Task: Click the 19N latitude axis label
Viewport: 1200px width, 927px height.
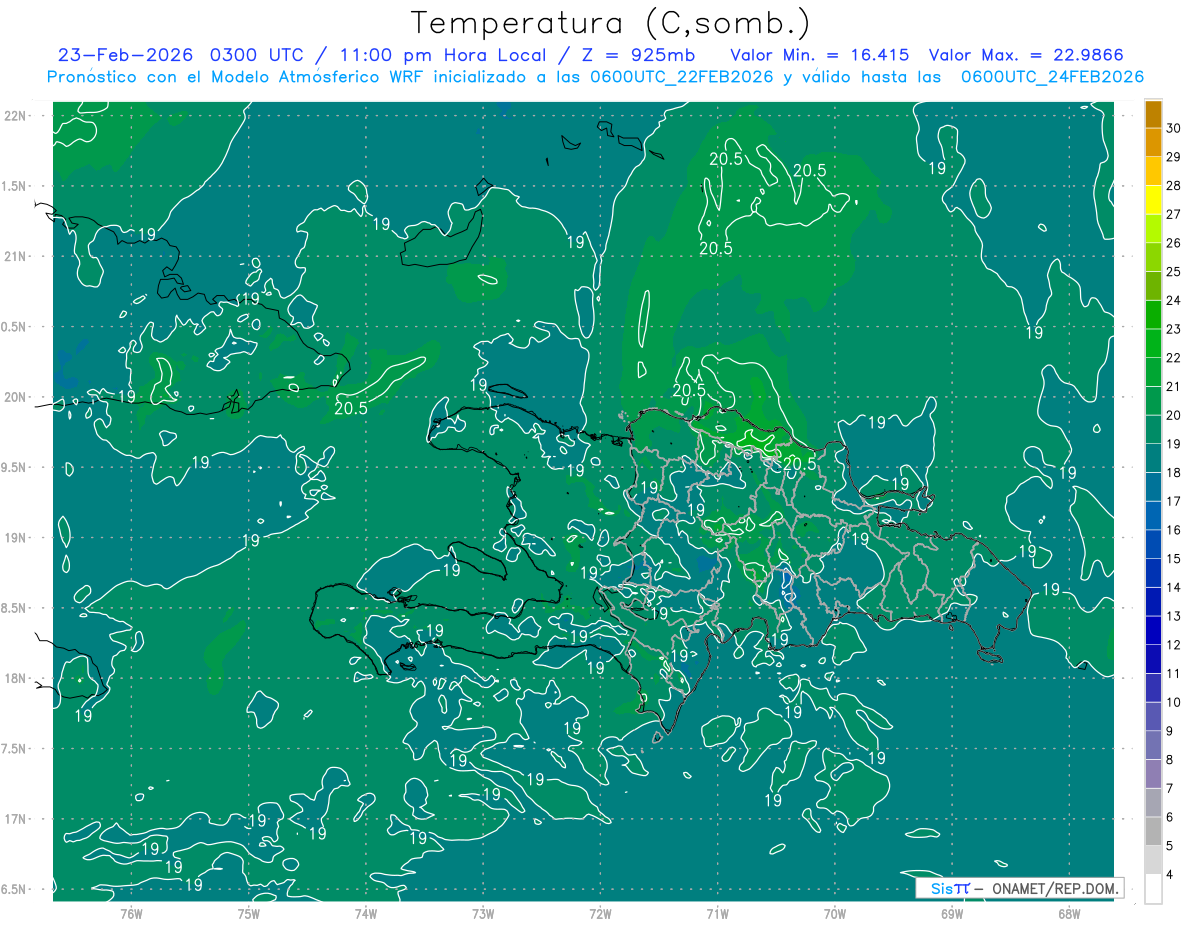Action: click(16, 538)
